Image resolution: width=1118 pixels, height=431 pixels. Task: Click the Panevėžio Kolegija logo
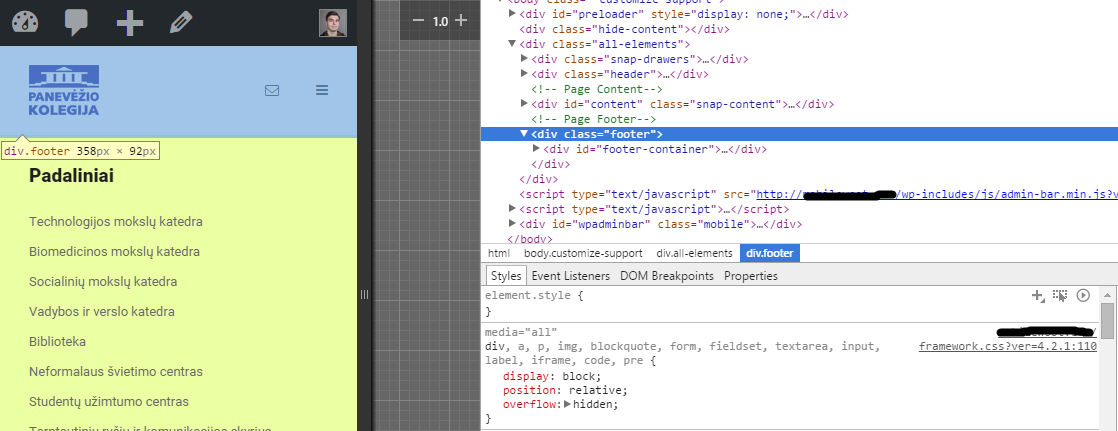coord(64,91)
